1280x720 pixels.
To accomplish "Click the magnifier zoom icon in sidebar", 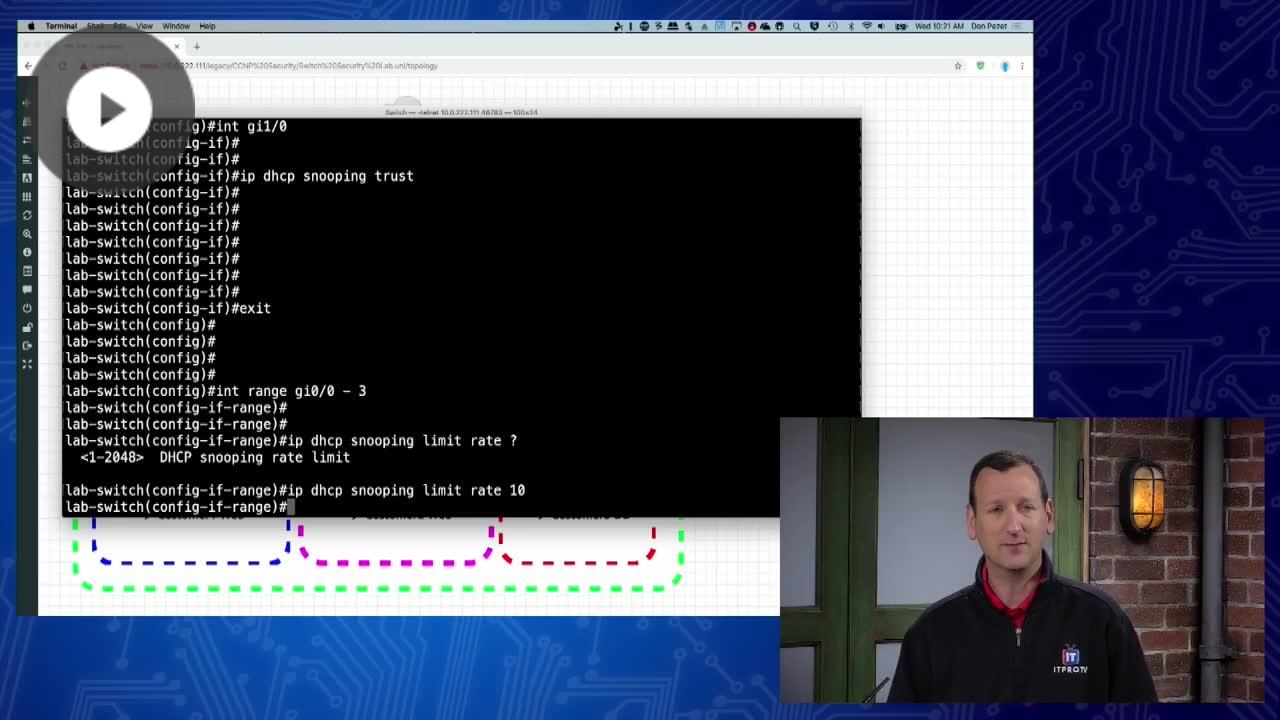I will (27, 234).
